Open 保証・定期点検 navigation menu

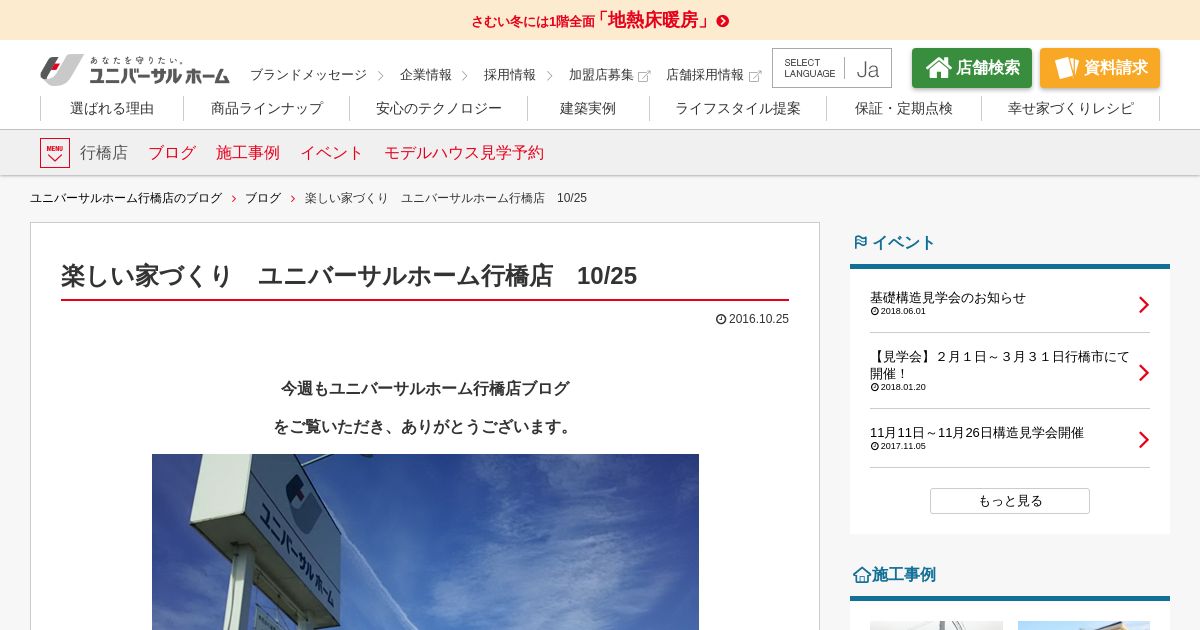904,108
